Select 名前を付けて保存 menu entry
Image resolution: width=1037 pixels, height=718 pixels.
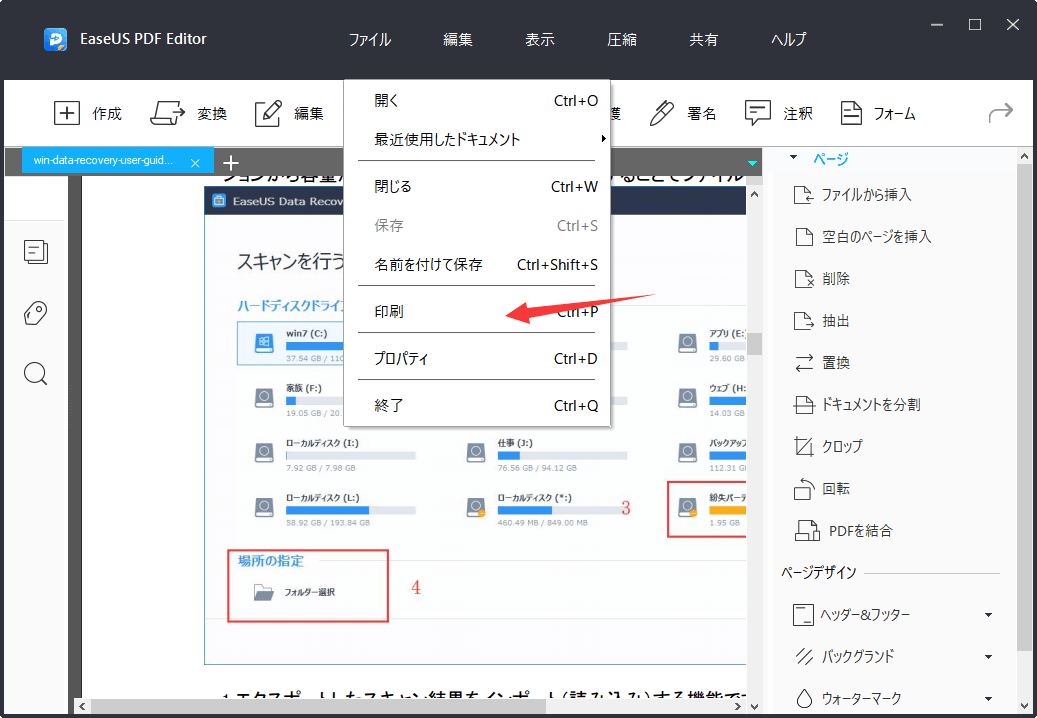click(428, 265)
